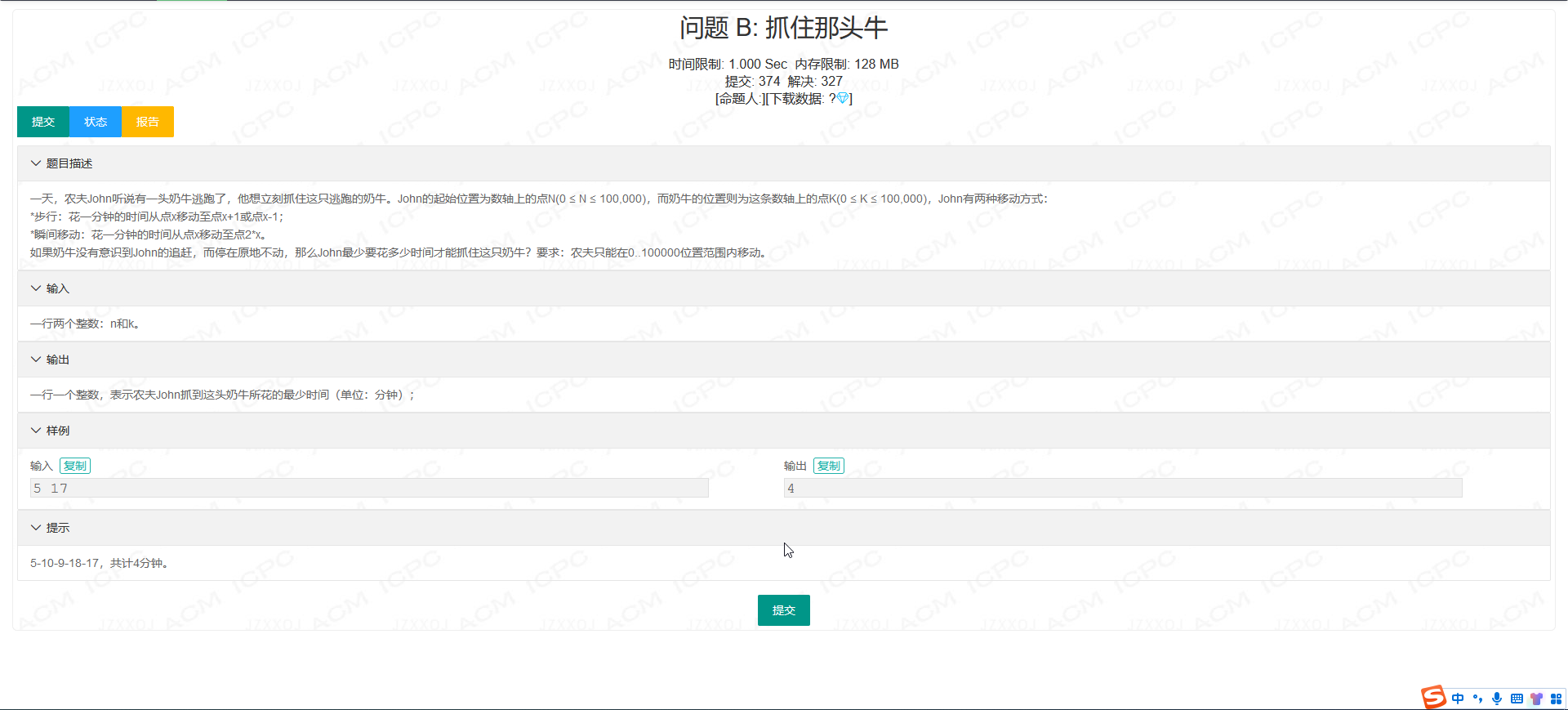Click the Sogou S logo icon
This screenshot has width=1568, height=710.
(x=1433, y=697)
